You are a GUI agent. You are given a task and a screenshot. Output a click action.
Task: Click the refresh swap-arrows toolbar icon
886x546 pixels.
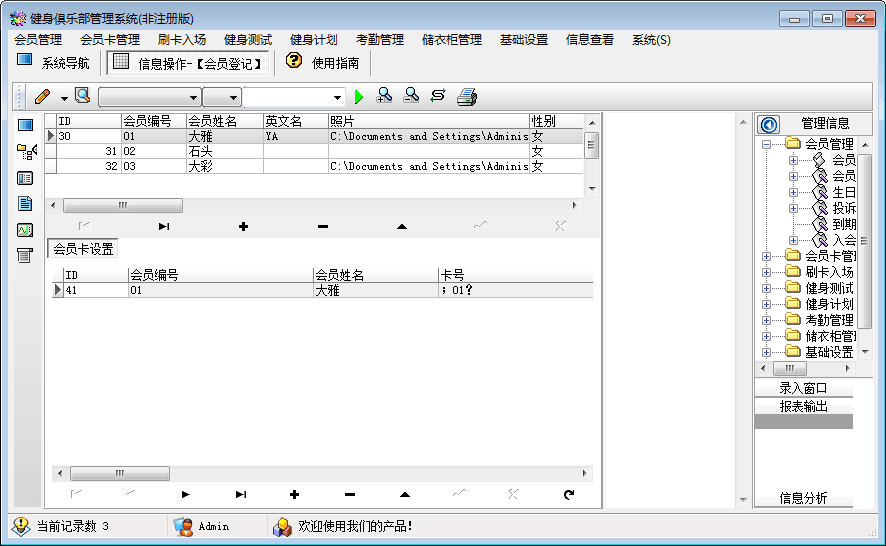pyautogui.click(x=438, y=96)
